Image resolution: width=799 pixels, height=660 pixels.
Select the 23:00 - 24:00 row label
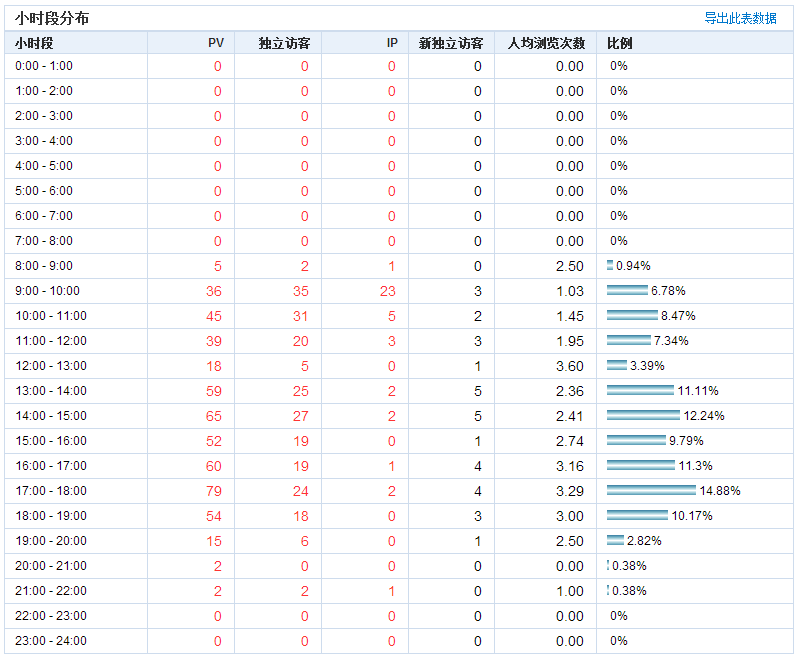click(51, 640)
